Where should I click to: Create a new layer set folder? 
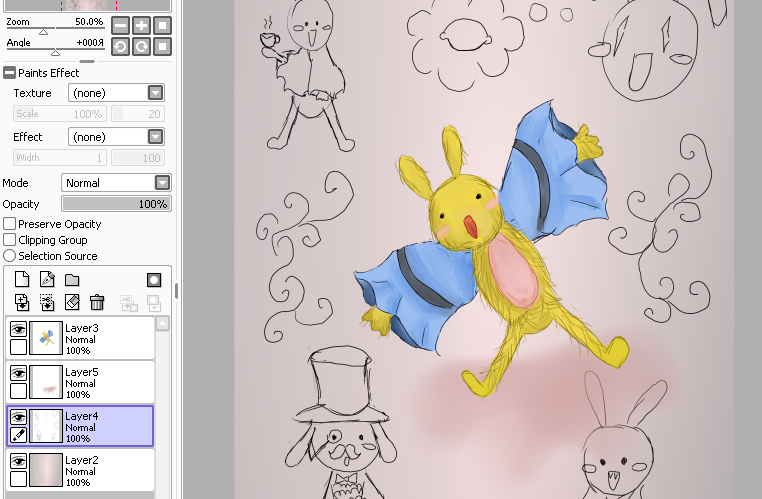pos(72,279)
